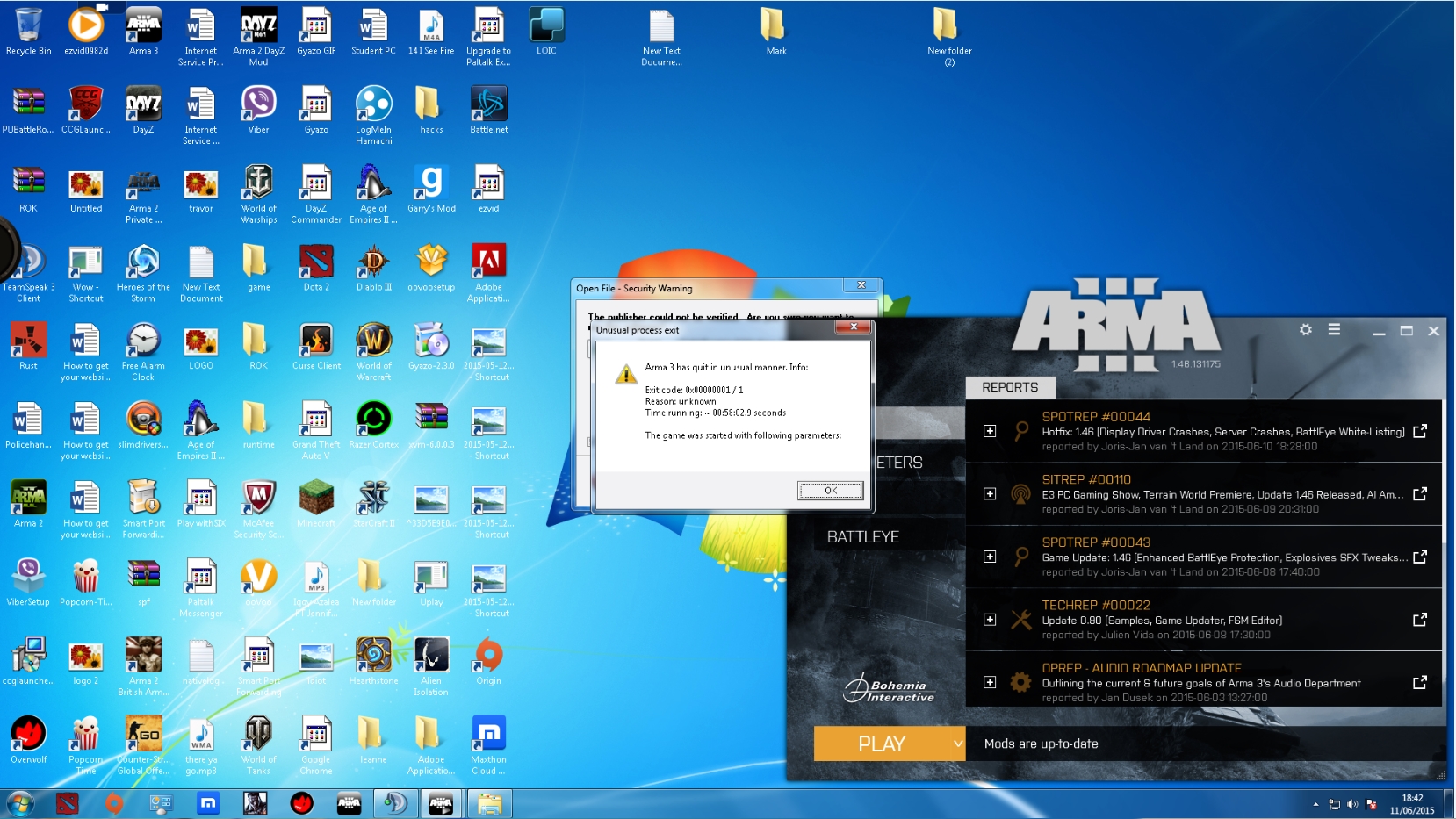Click the "Mods are up-to-date" status text
The image size is (1456, 819).
point(1042,744)
